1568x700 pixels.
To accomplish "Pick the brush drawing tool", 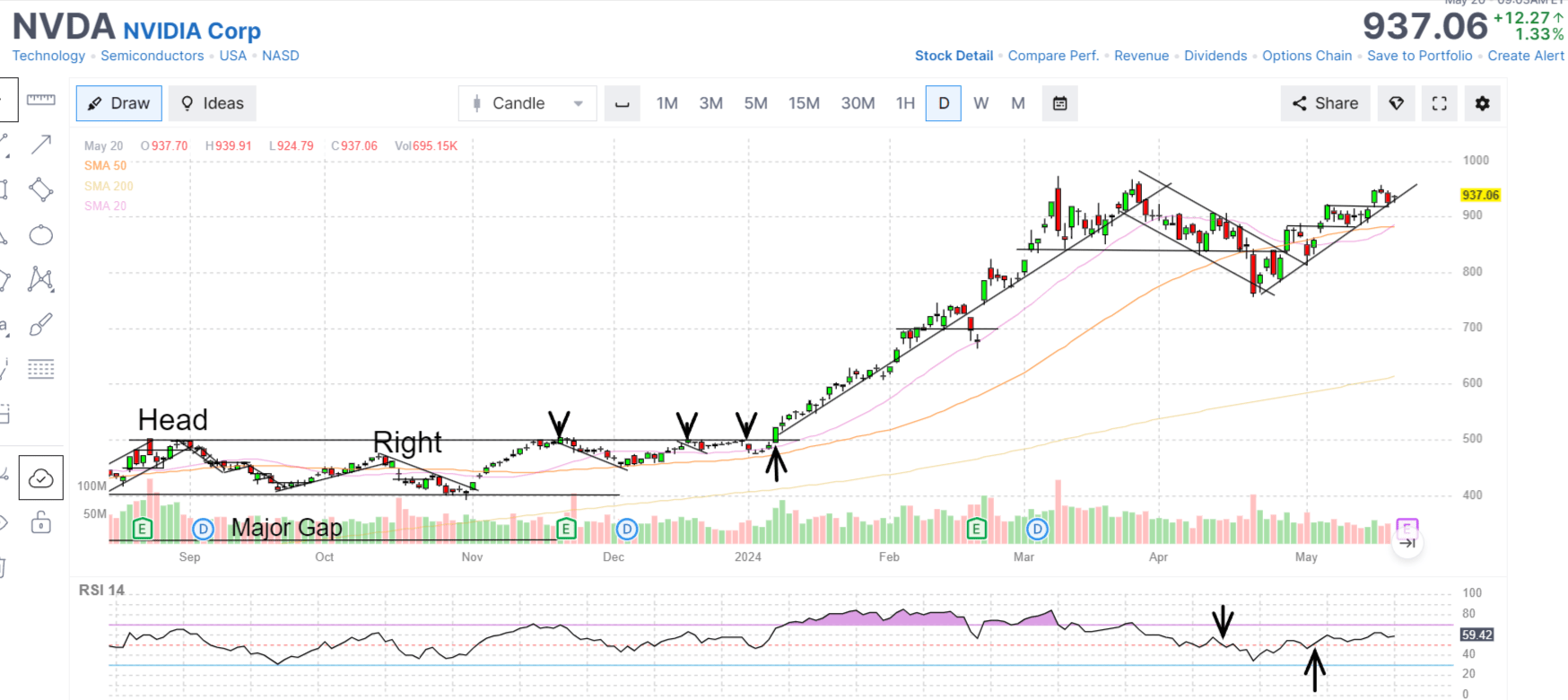I will coord(40,325).
